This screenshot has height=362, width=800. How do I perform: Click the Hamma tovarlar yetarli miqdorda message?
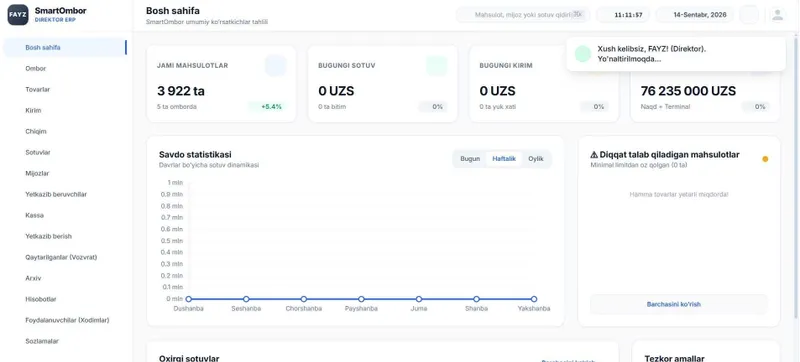point(679,194)
